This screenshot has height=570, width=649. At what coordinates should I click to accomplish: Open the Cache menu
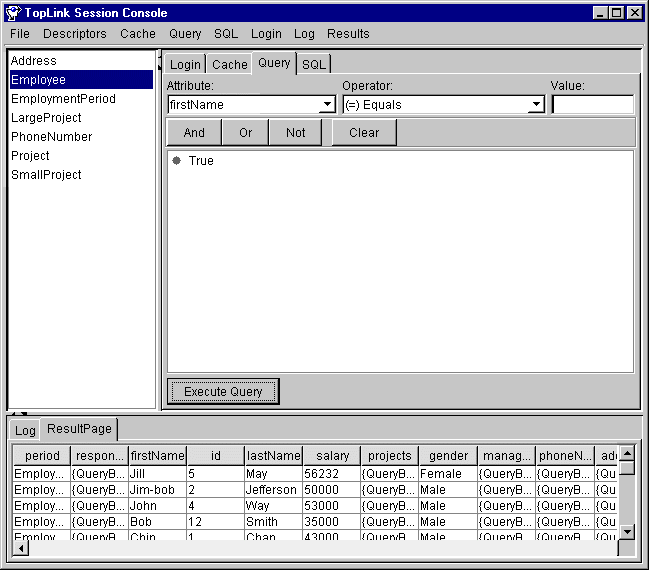[x=138, y=34]
